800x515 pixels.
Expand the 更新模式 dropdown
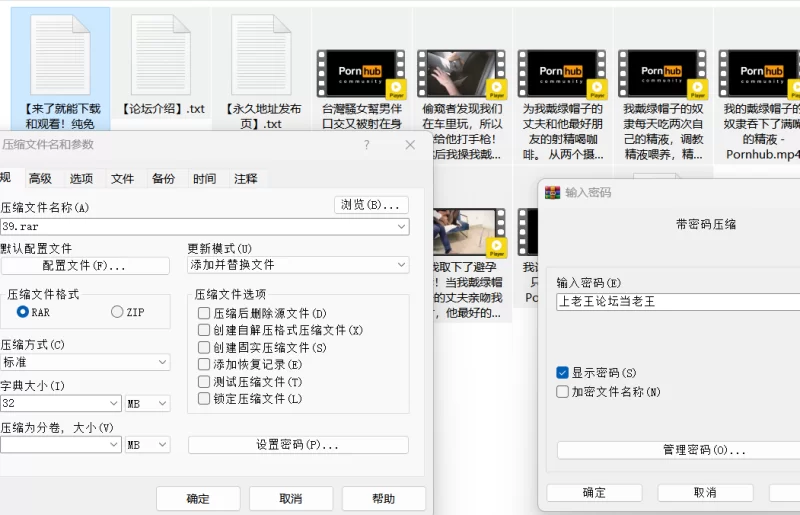tap(401, 265)
